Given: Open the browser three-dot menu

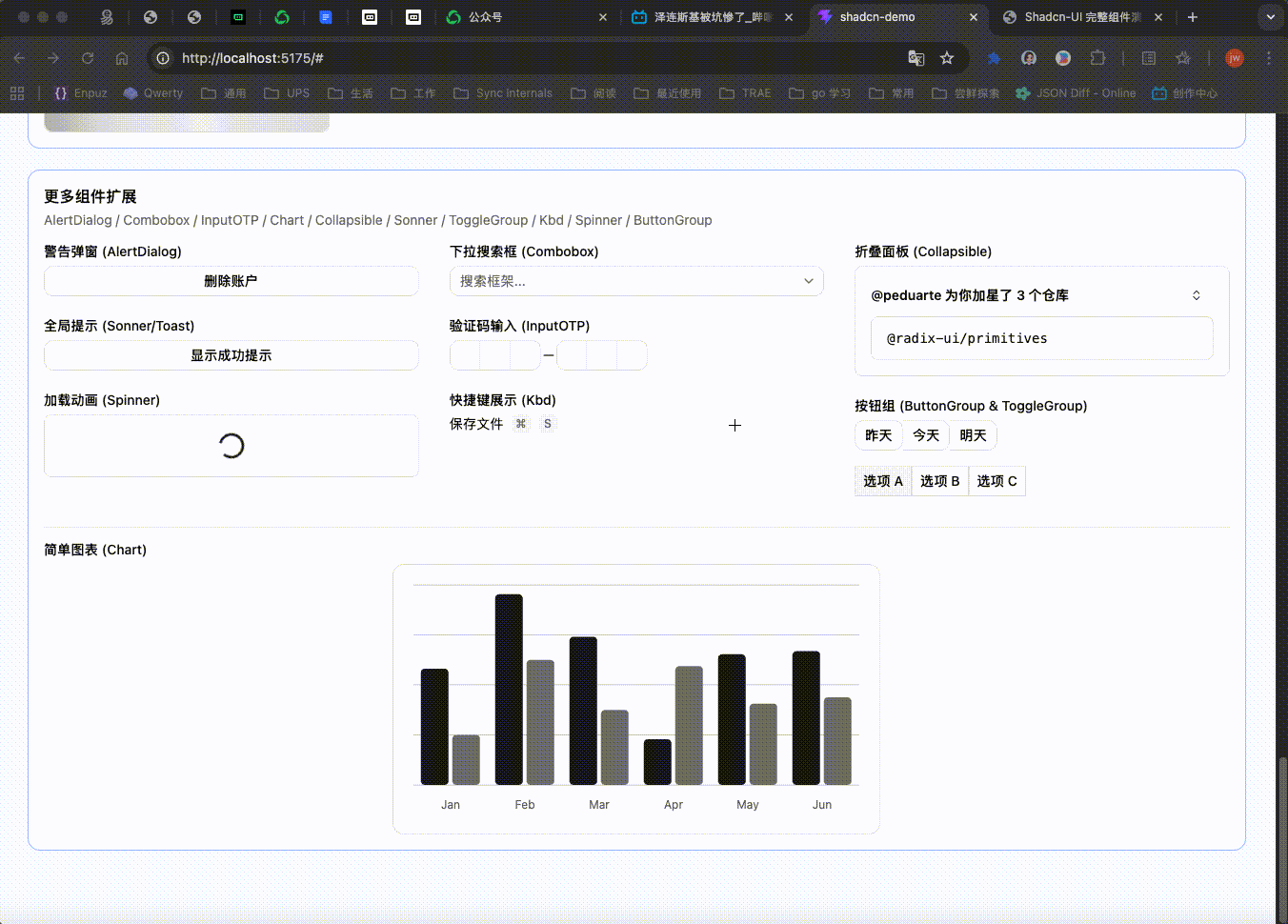Looking at the screenshot, I should [1268, 58].
